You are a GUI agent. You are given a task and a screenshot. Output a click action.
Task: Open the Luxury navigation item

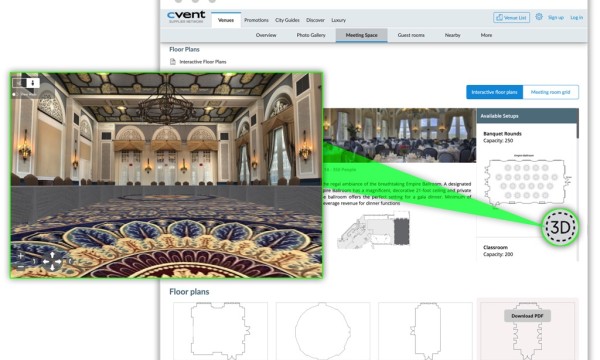click(x=338, y=20)
